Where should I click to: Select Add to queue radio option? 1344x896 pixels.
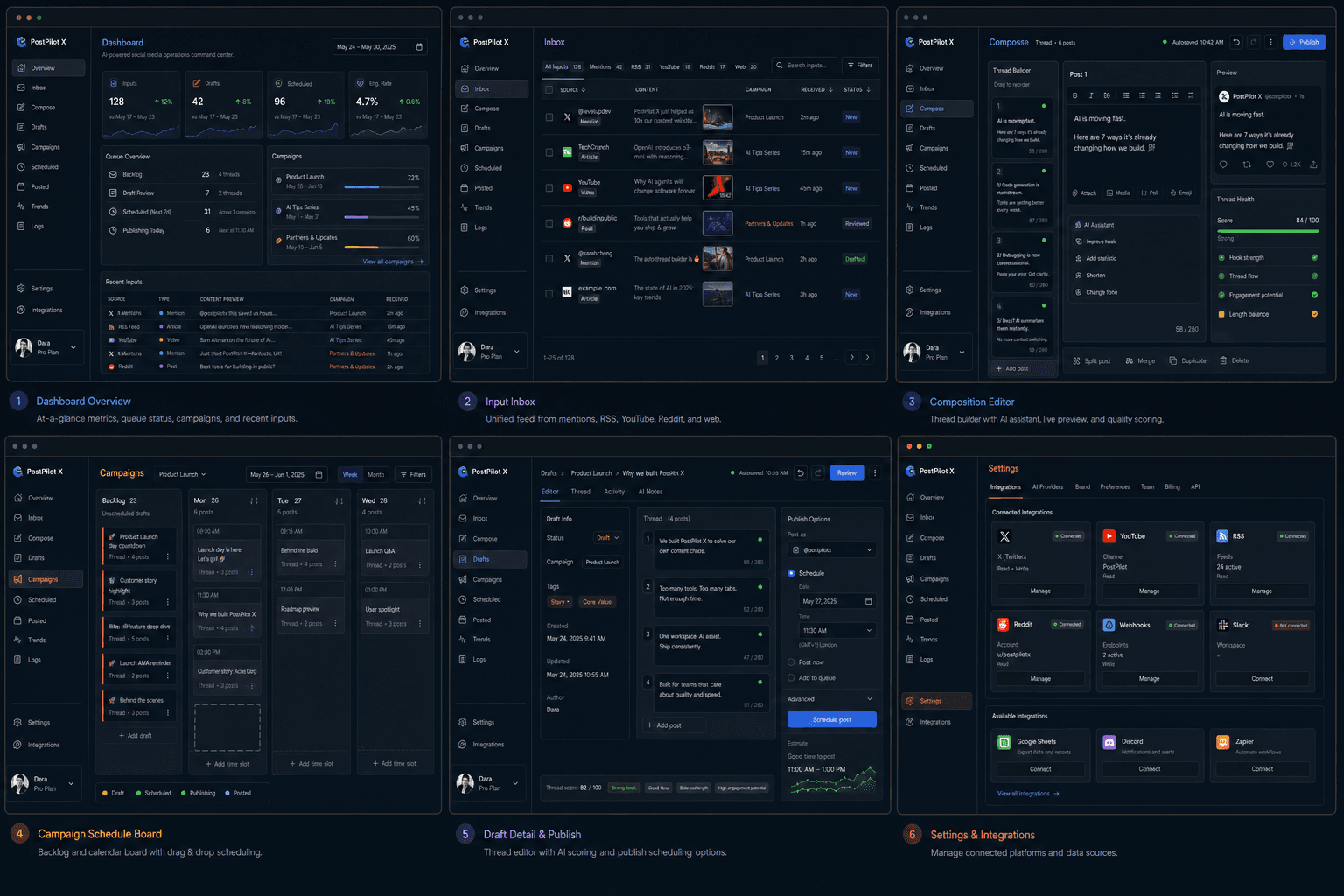tap(791, 678)
